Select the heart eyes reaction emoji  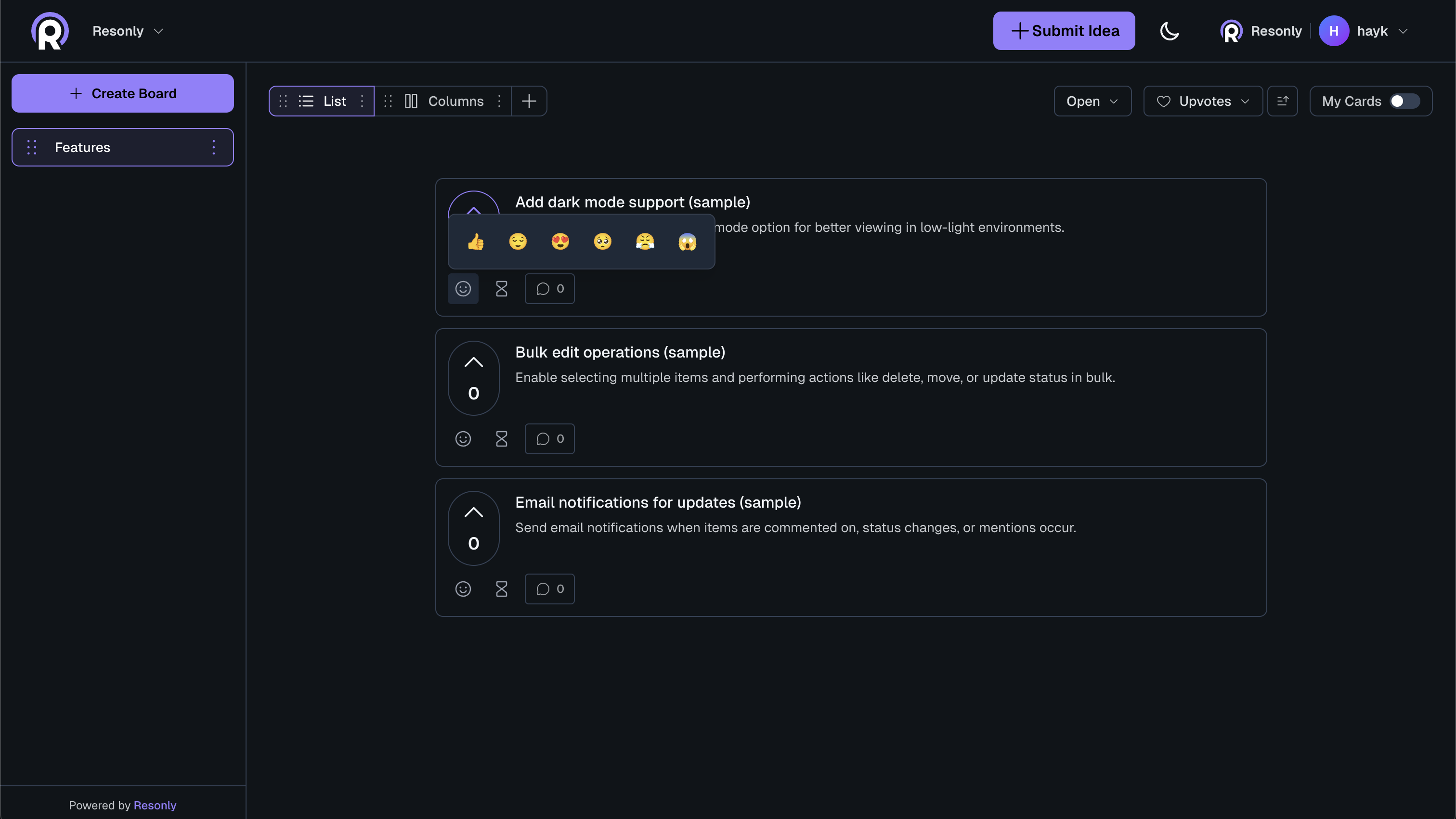pos(560,242)
